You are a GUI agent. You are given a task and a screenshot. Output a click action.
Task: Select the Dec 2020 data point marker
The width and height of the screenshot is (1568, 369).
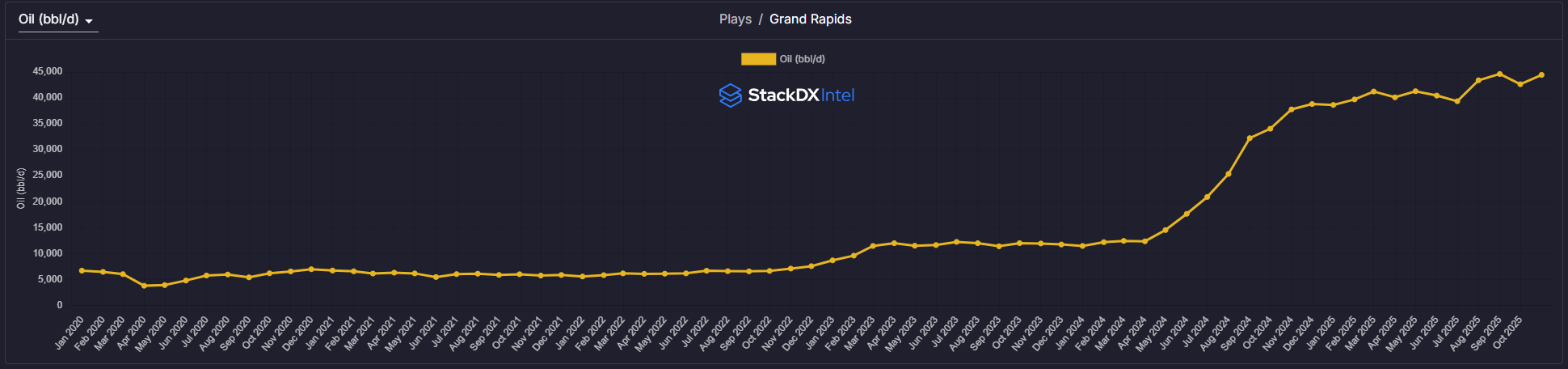click(x=311, y=269)
